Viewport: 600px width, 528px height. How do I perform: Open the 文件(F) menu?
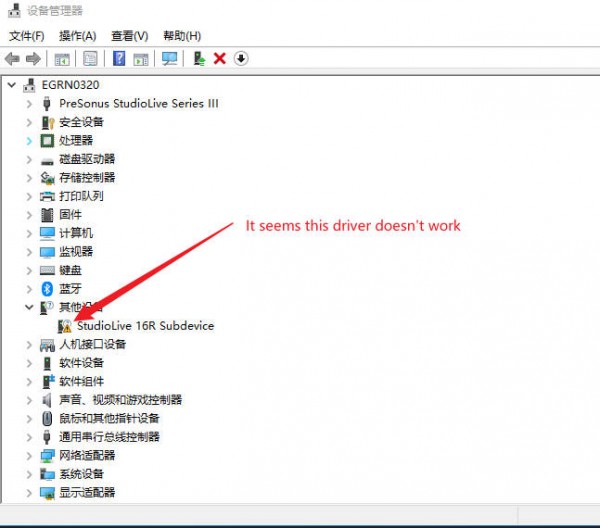26,36
